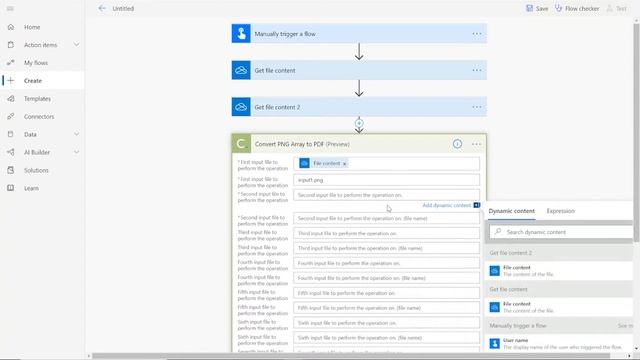Click the Sixth input file field

point(386,323)
